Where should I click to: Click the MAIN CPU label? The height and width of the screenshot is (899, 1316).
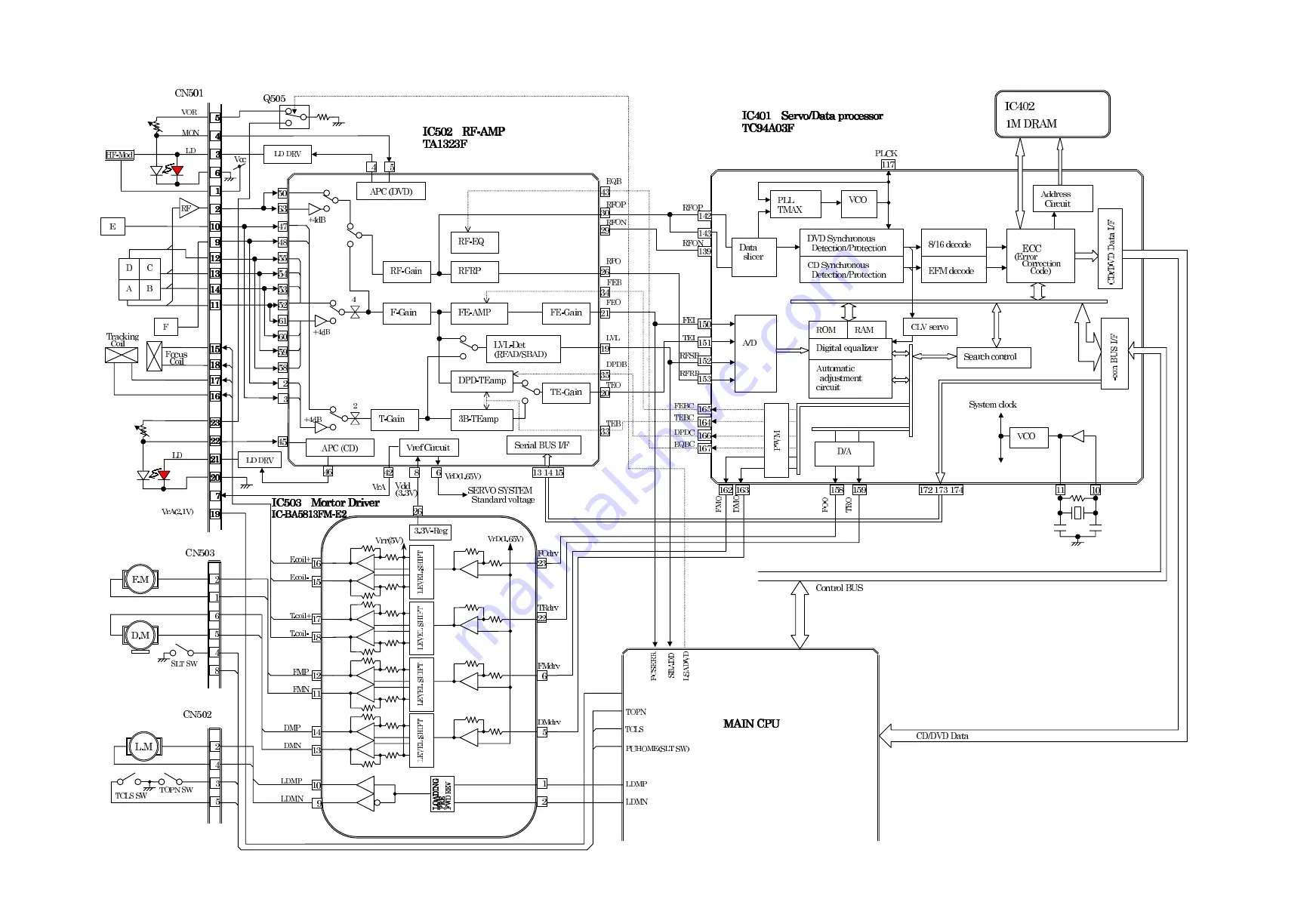(x=750, y=723)
